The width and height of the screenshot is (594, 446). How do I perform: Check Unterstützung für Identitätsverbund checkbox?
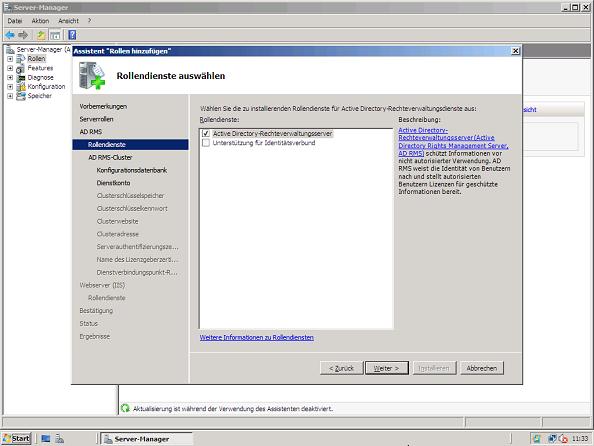pos(206,143)
